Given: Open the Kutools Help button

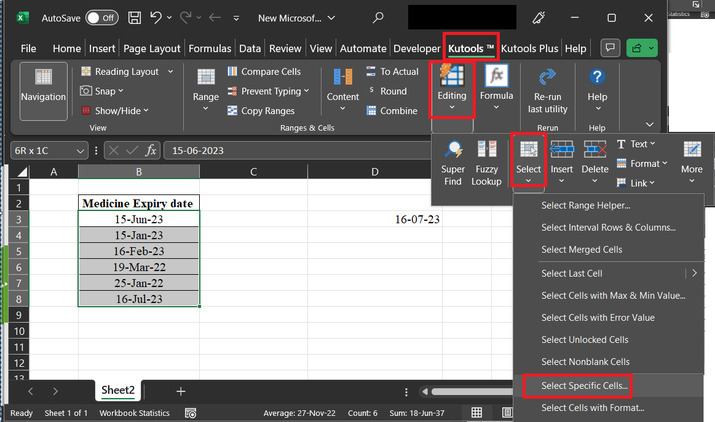Looking at the screenshot, I should (597, 90).
